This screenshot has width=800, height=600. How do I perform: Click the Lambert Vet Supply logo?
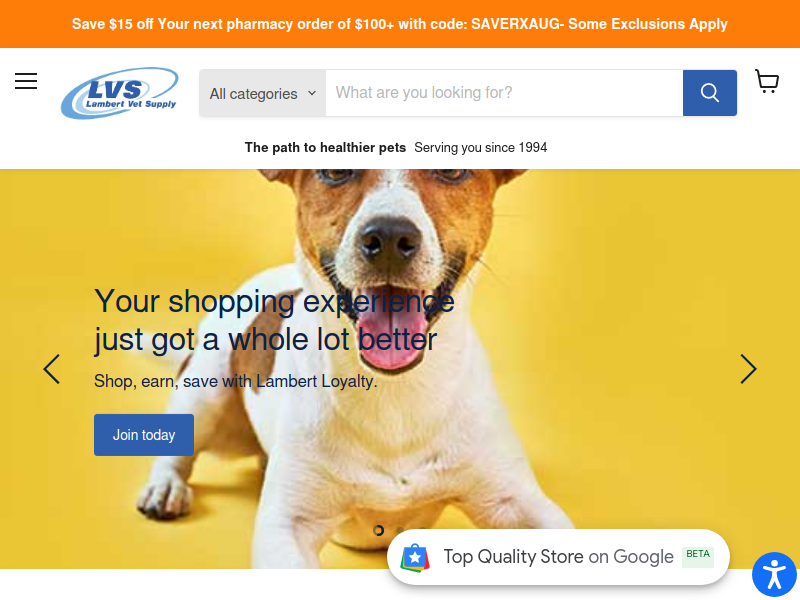click(120, 93)
